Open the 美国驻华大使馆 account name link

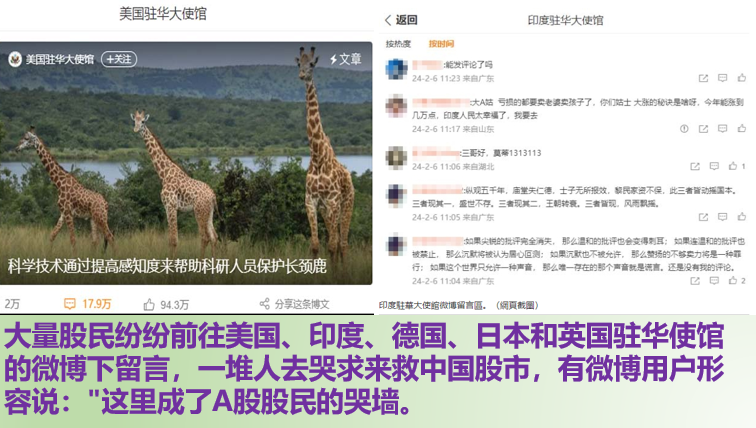[60, 59]
